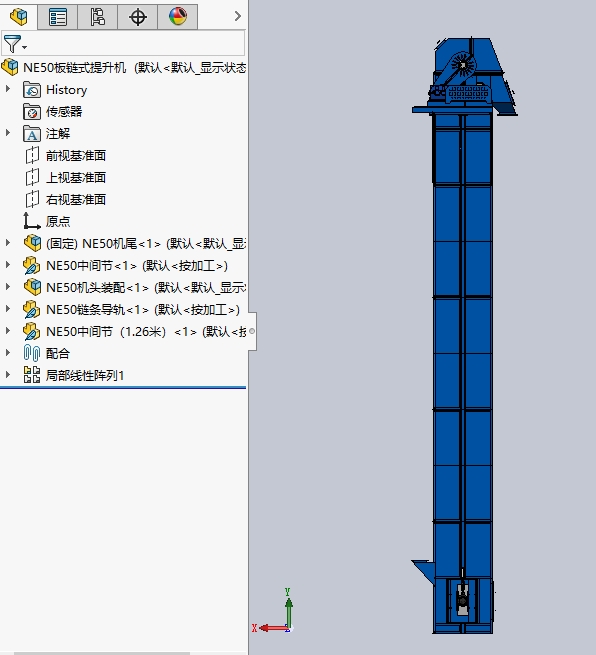
Task: Select the 右视基准面 right plane label
Action: 76,200
